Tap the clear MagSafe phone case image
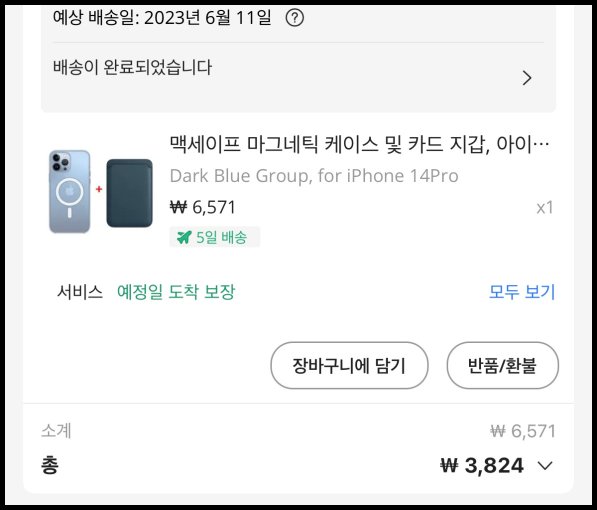The image size is (597, 510). click(70, 191)
